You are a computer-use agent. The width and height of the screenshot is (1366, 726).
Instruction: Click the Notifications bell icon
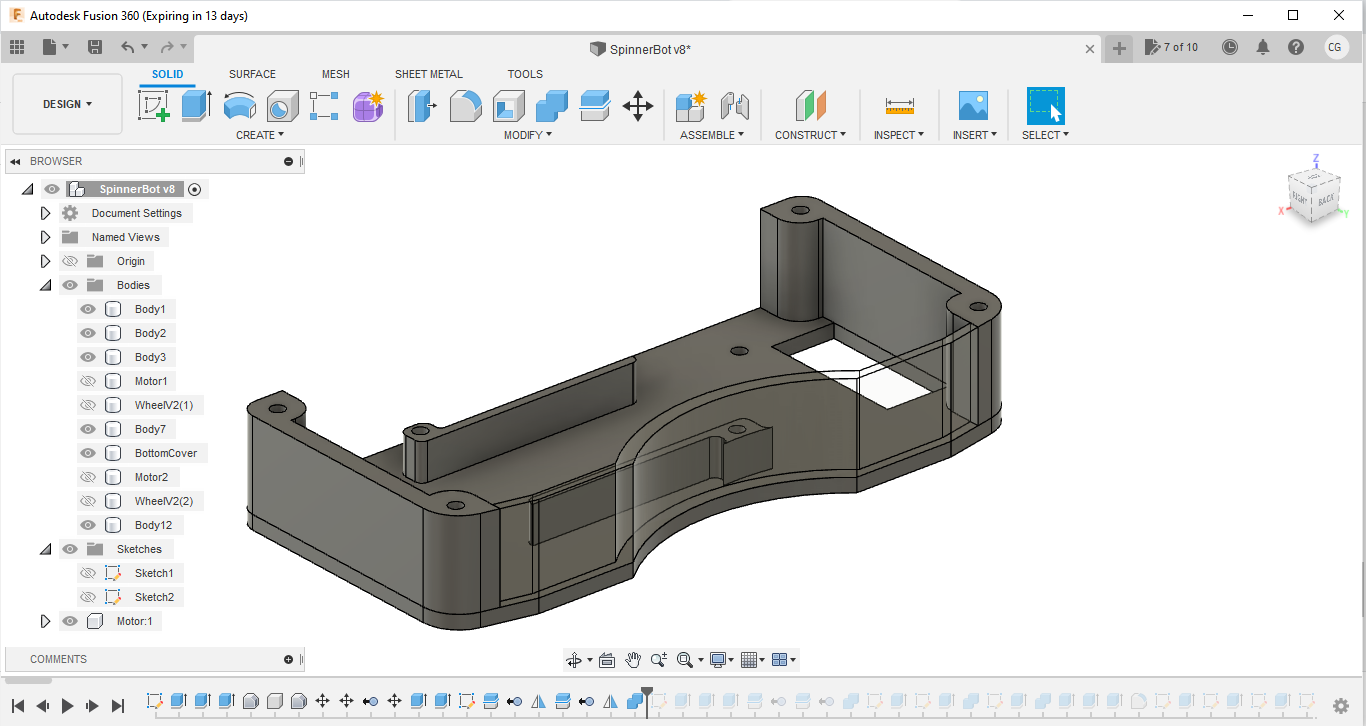[x=1263, y=47]
